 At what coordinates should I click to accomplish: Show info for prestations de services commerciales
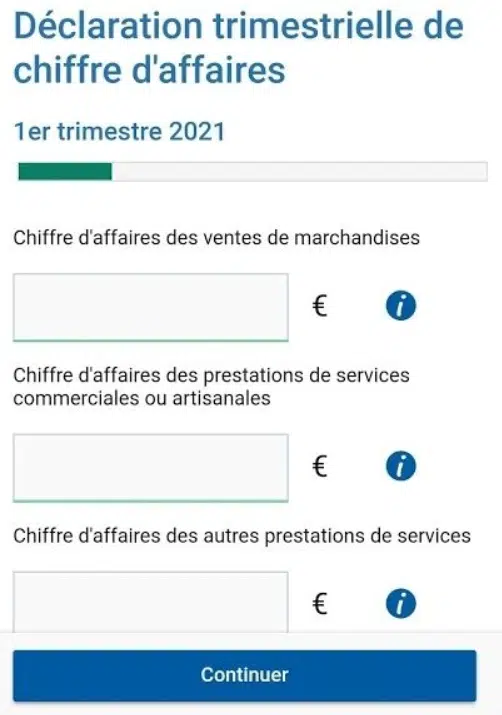[x=401, y=466]
